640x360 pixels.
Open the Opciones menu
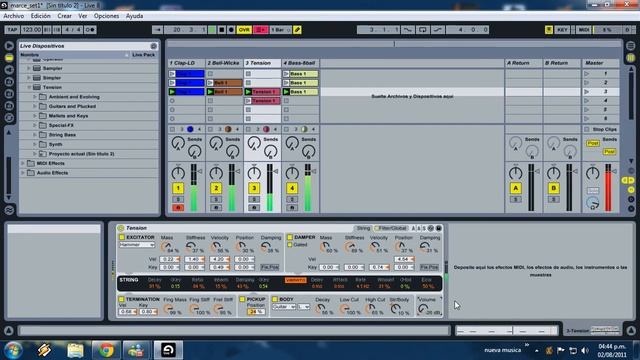pos(106,16)
